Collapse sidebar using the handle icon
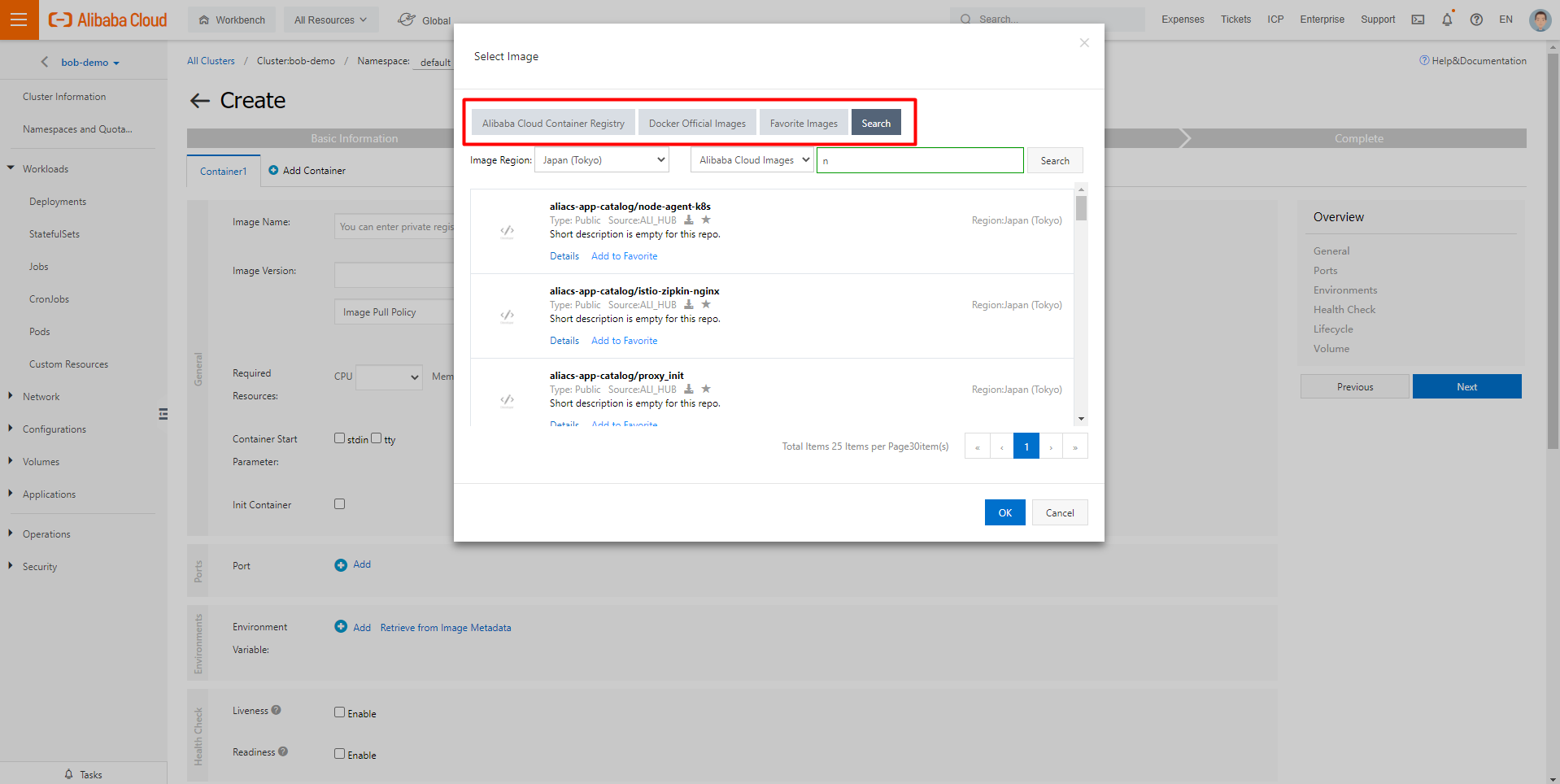Viewport: 1560px width, 784px height. 163,414
